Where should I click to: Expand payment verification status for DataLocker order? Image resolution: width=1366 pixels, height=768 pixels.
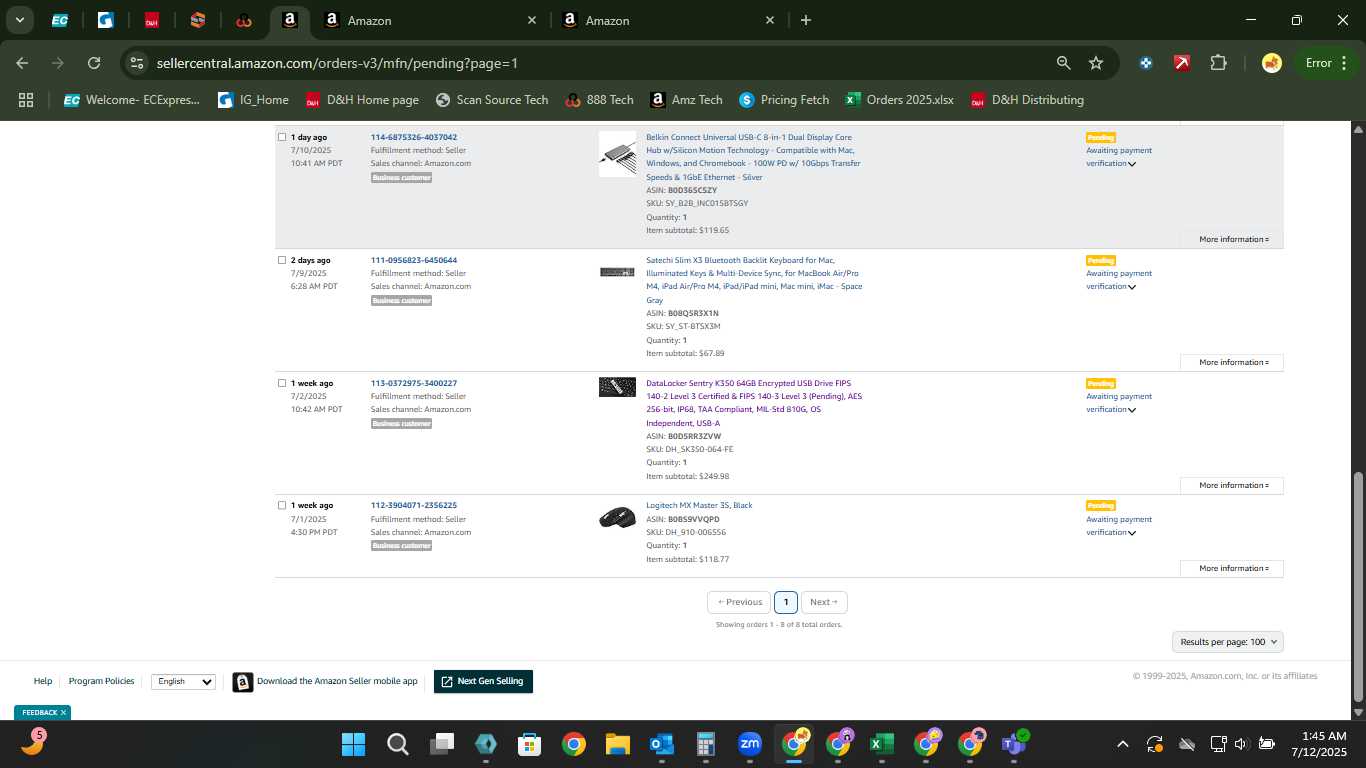point(1131,410)
